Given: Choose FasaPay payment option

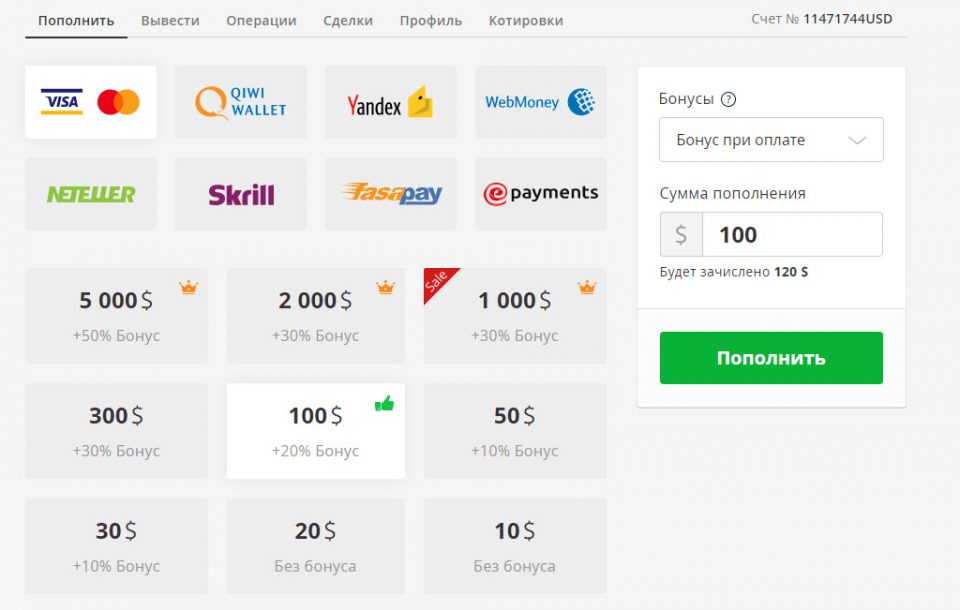Looking at the screenshot, I should click(x=390, y=194).
